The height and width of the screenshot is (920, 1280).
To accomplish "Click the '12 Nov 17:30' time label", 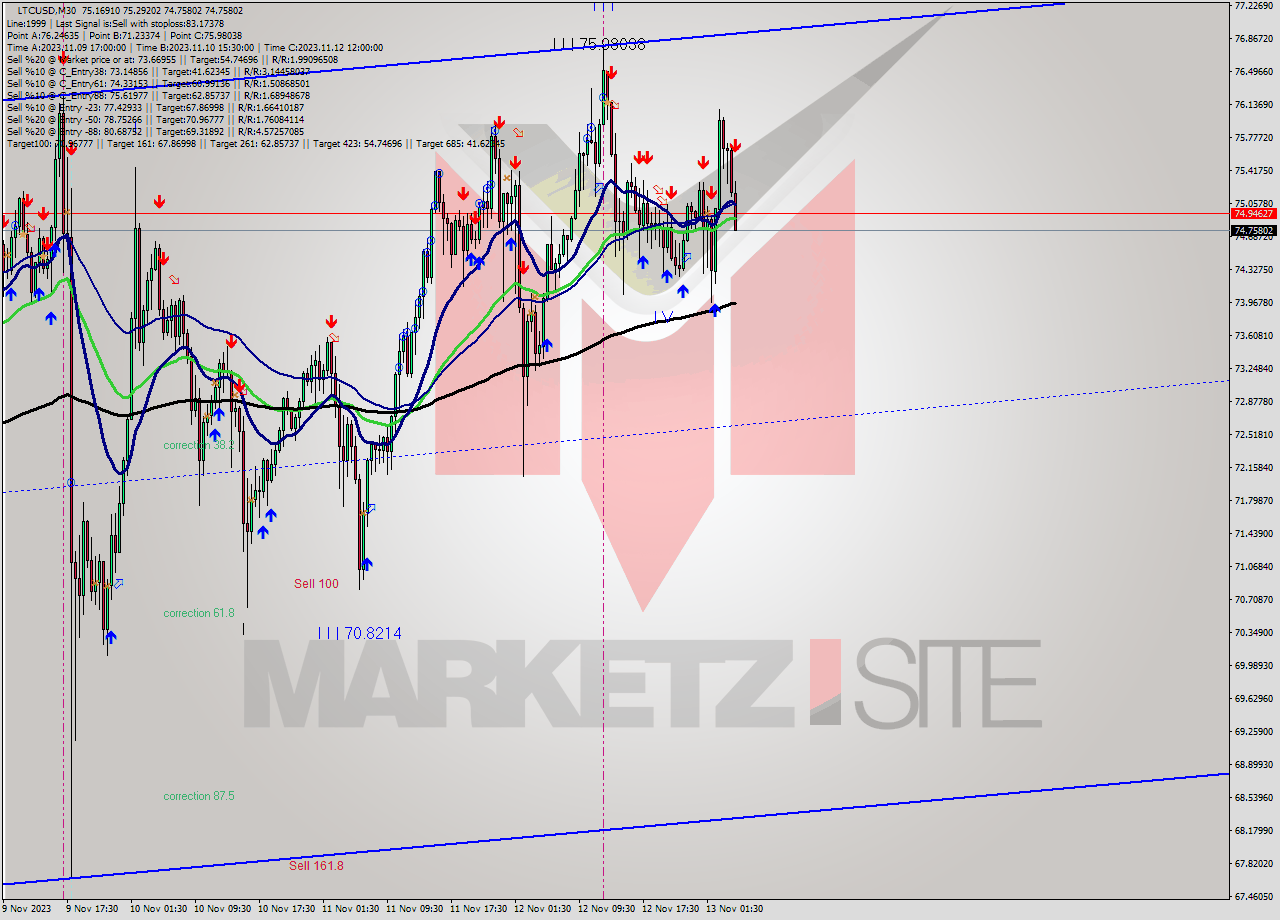I will click(x=671, y=909).
